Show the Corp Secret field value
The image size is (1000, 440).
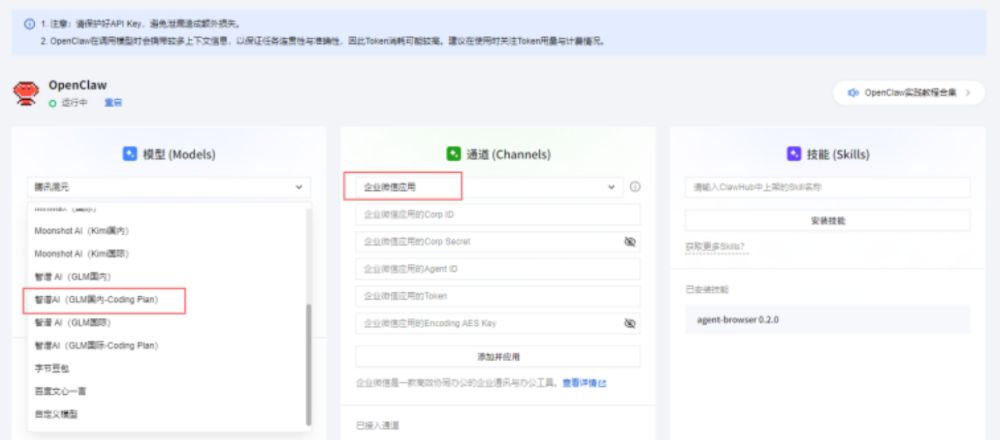click(630, 242)
